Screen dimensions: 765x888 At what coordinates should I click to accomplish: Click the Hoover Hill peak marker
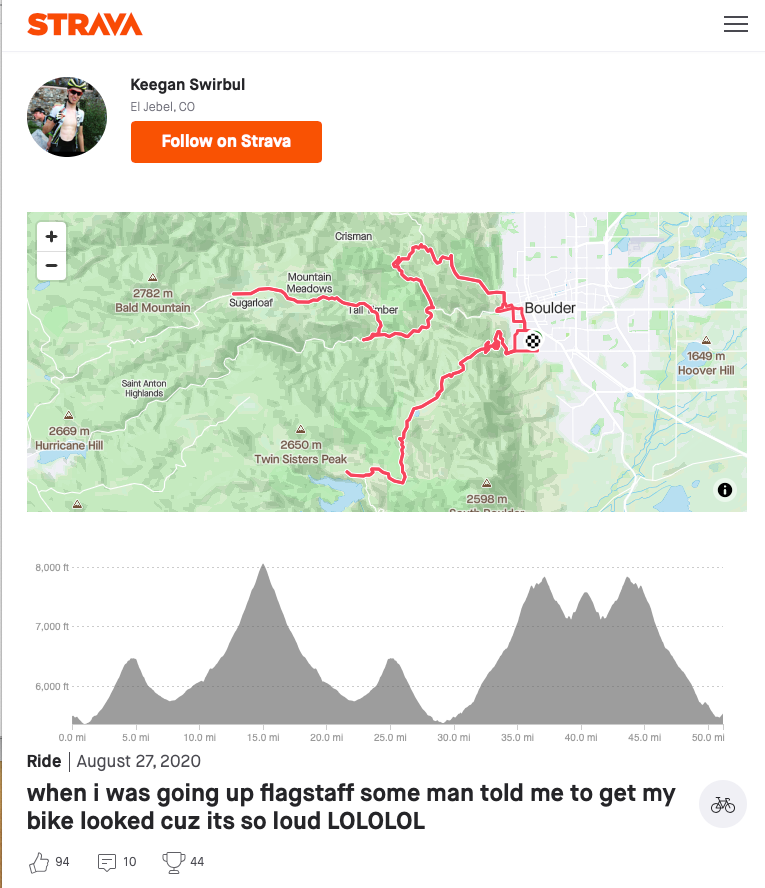click(706, 341)
